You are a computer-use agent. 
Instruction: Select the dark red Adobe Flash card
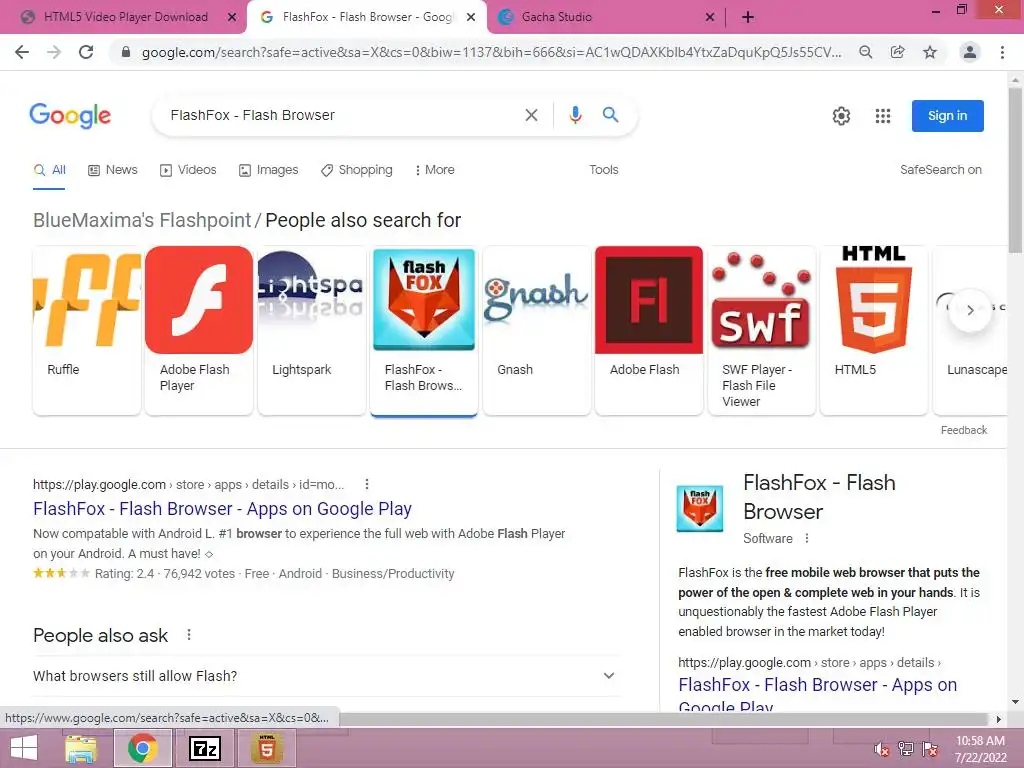click(x=648, y=330)
